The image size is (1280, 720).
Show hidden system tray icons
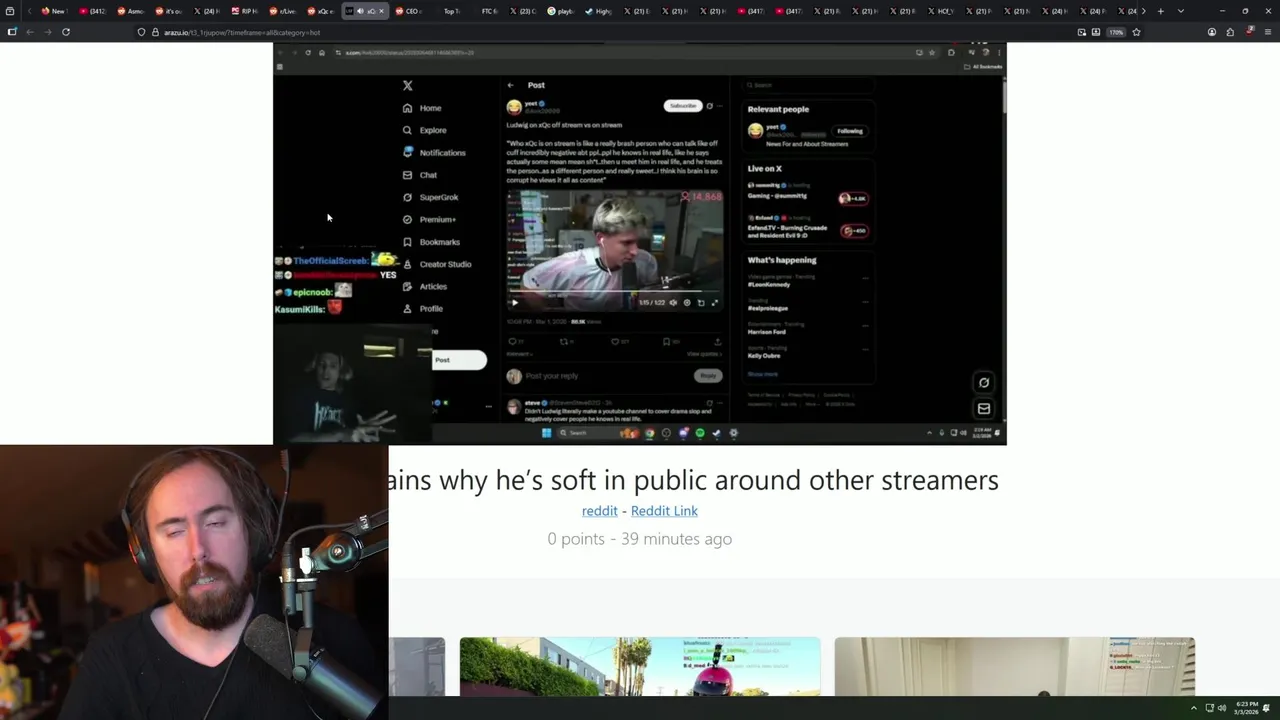1193,708
